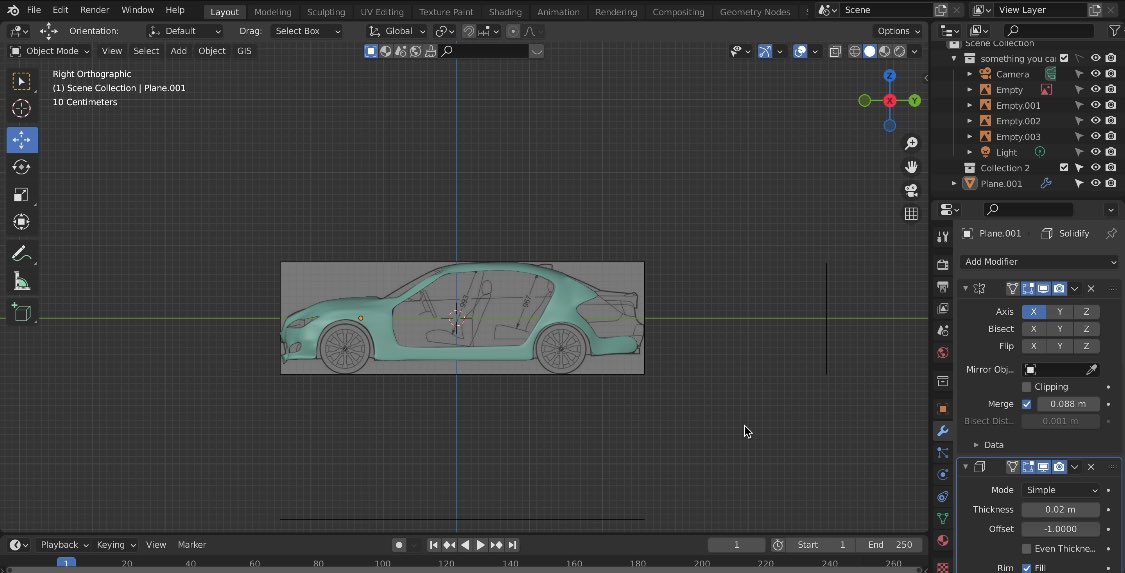Switch to Modeling workspace tab
The height and width of the screenshot is (573, 1125).
(273, 11)
